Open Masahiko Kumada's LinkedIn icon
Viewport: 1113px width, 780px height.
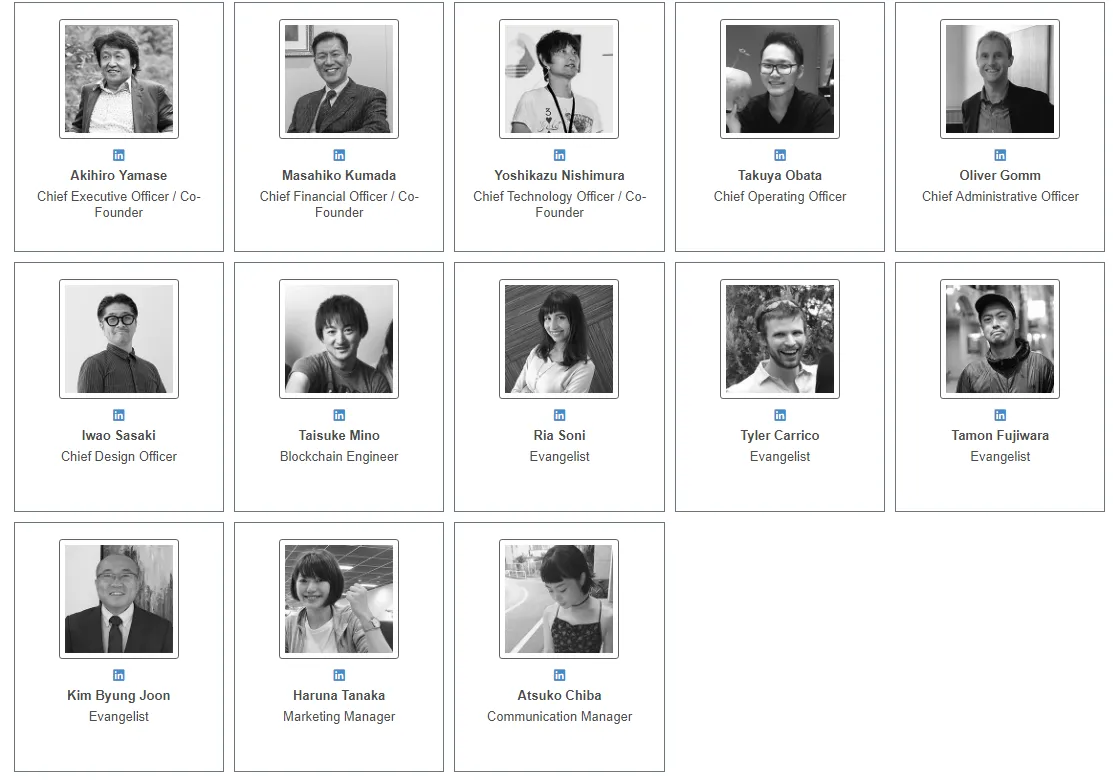339,155
